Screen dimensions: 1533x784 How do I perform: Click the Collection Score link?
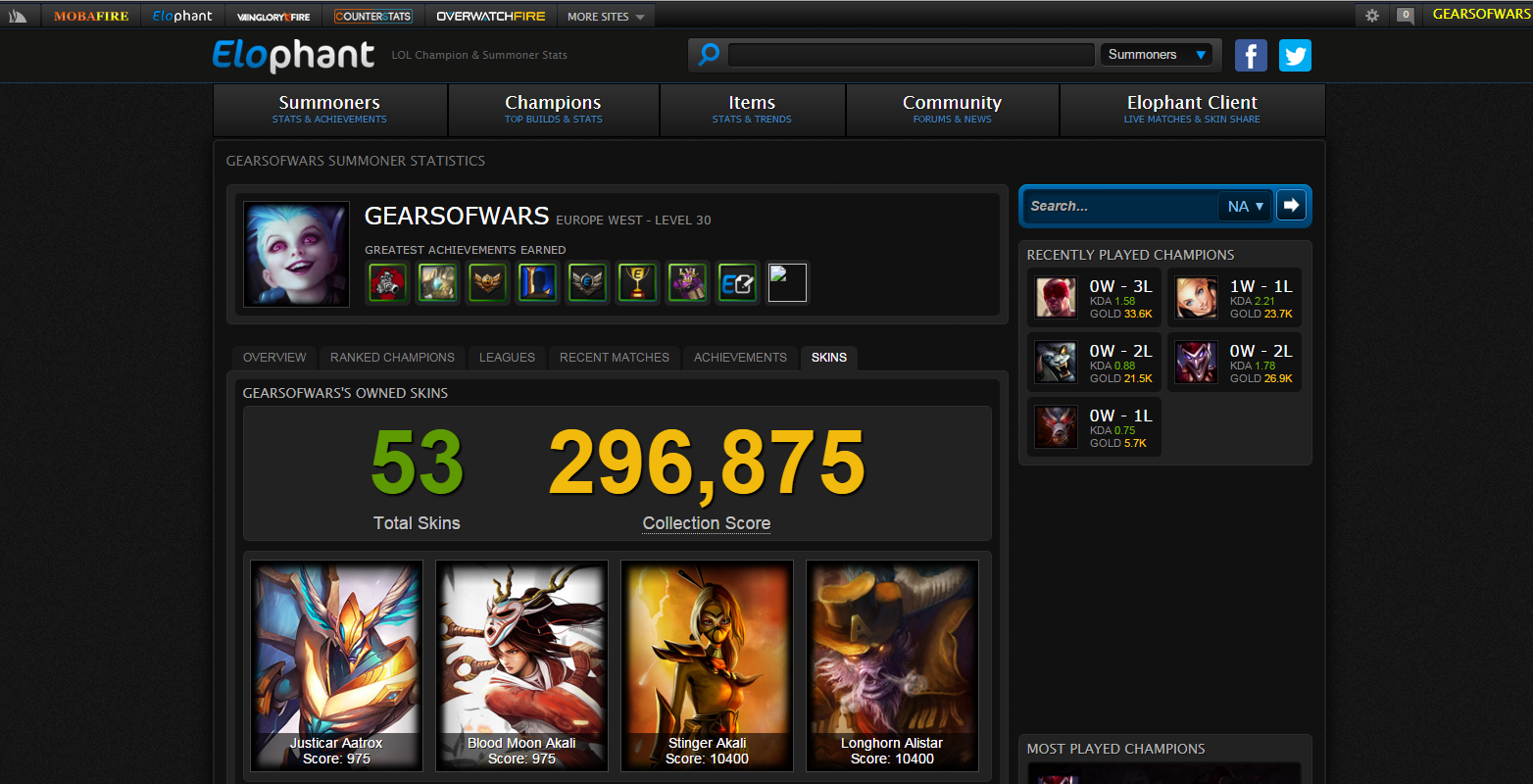pos(707,523)
